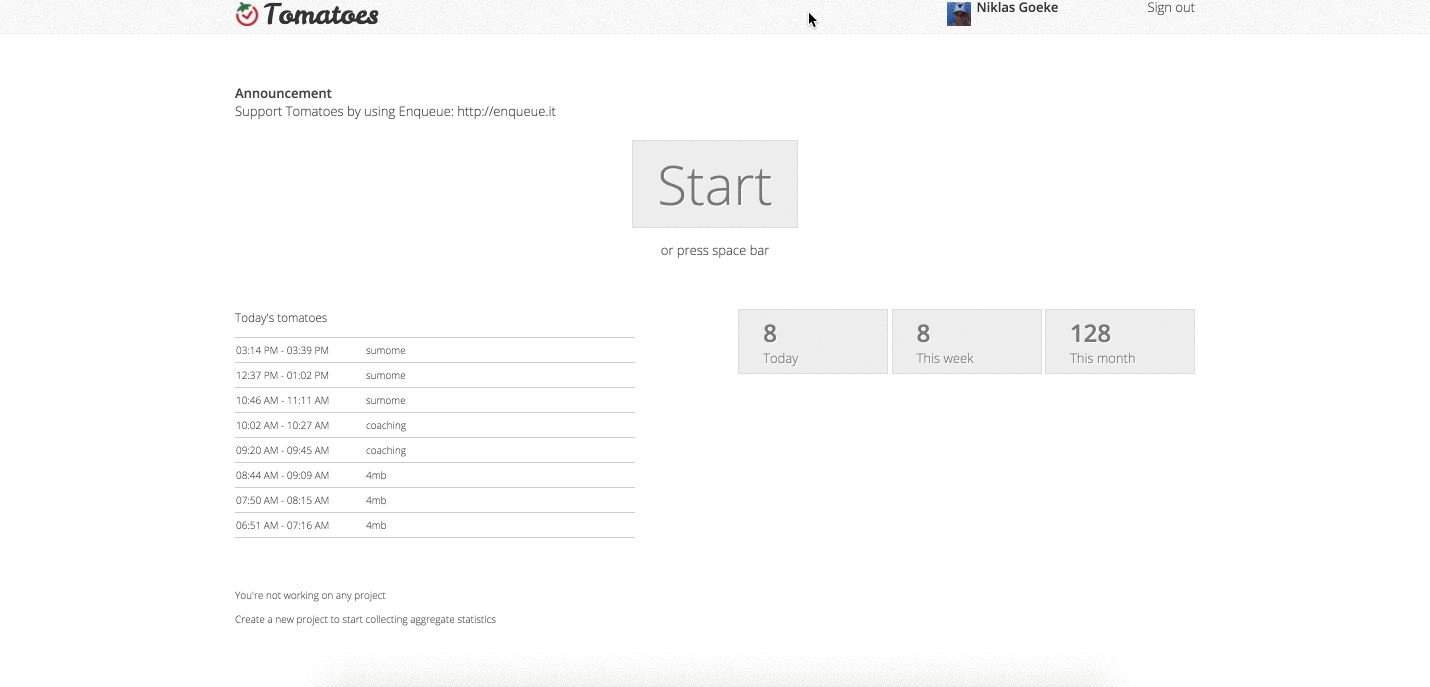
Task: Click the Tomatoes logo icon
Action: 246,14
